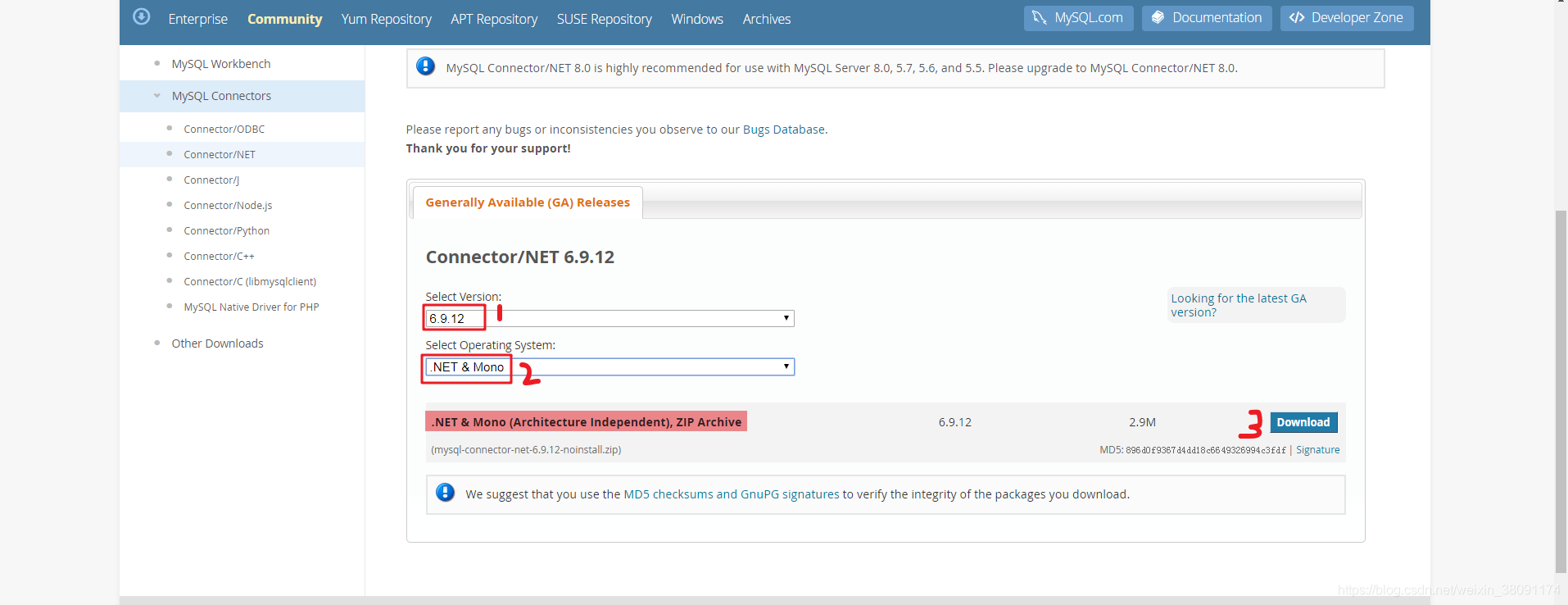1568x605 pixels.
Task: Open Other Downloads in sidebar
Action: 217,343
